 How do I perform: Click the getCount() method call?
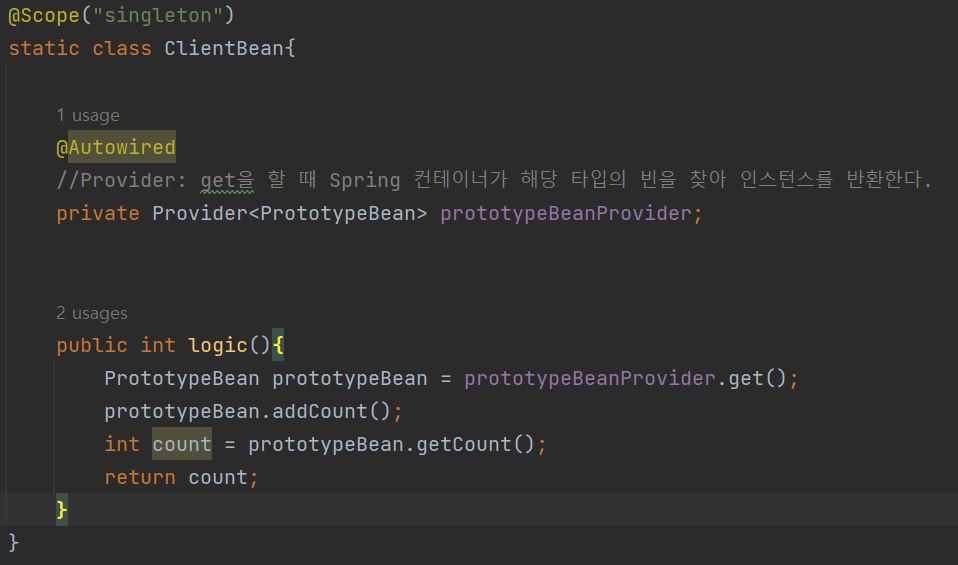pos(475,444)
